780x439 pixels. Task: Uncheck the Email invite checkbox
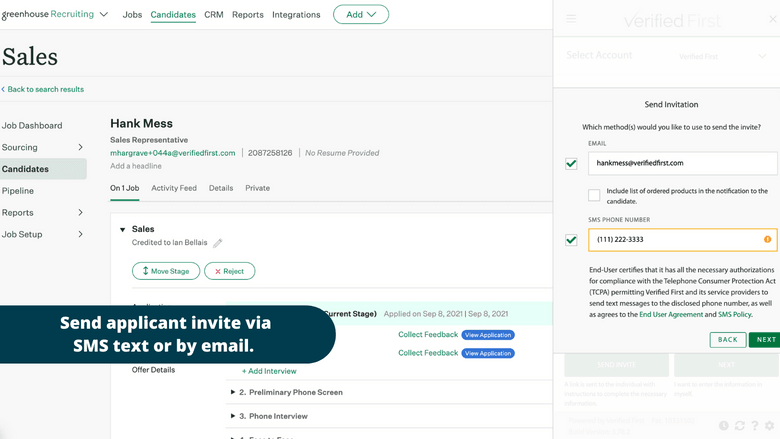pos(571,164)
